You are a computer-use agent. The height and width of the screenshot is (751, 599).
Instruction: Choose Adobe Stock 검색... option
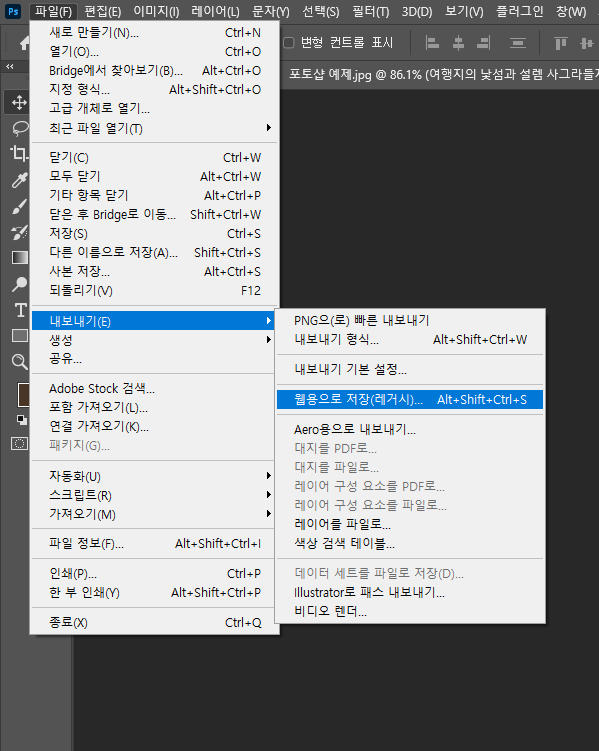point(155,388)
